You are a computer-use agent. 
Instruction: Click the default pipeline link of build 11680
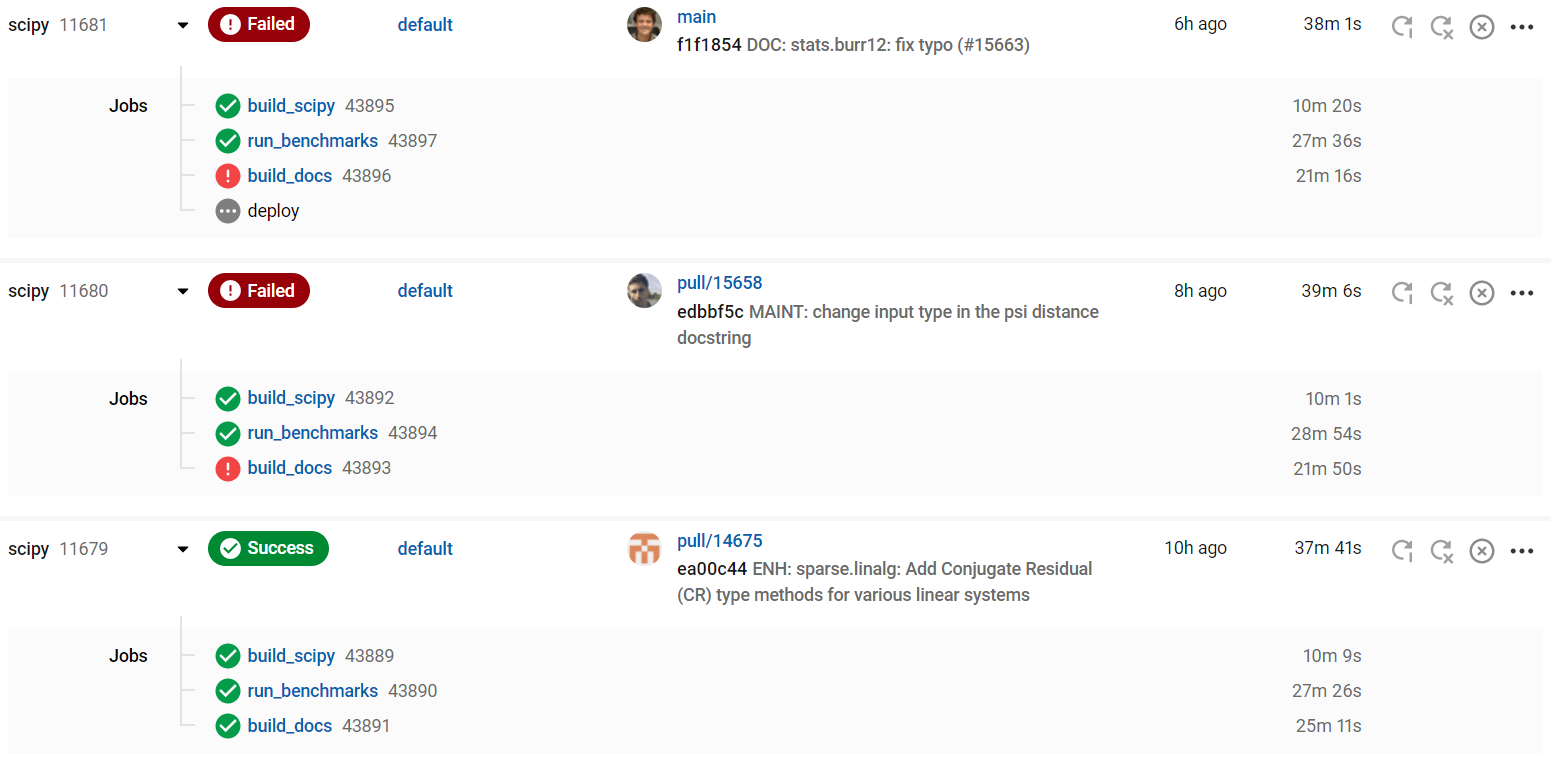[425, 290]
